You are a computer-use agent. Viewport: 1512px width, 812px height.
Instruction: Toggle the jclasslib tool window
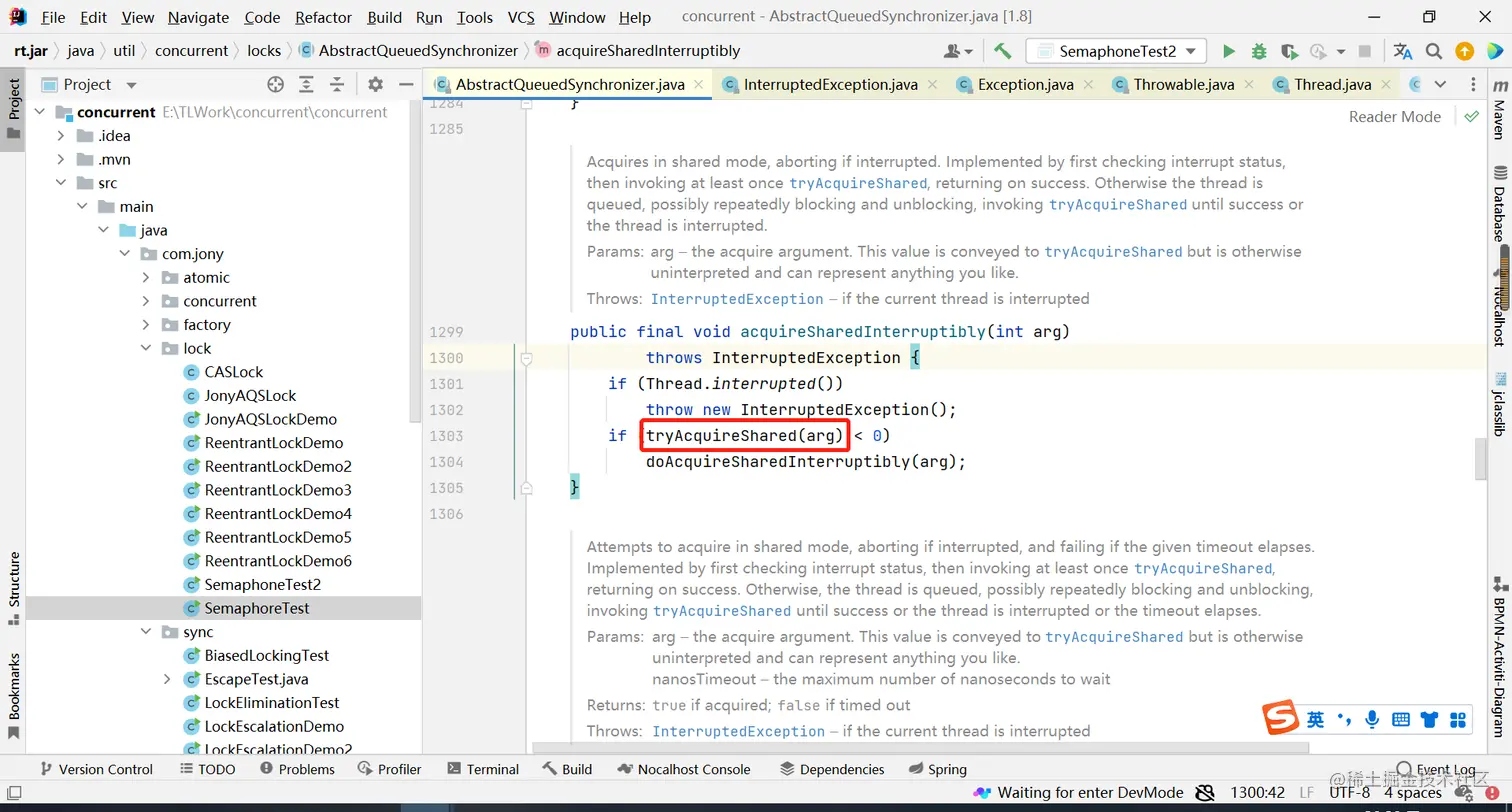(1499, 403)
